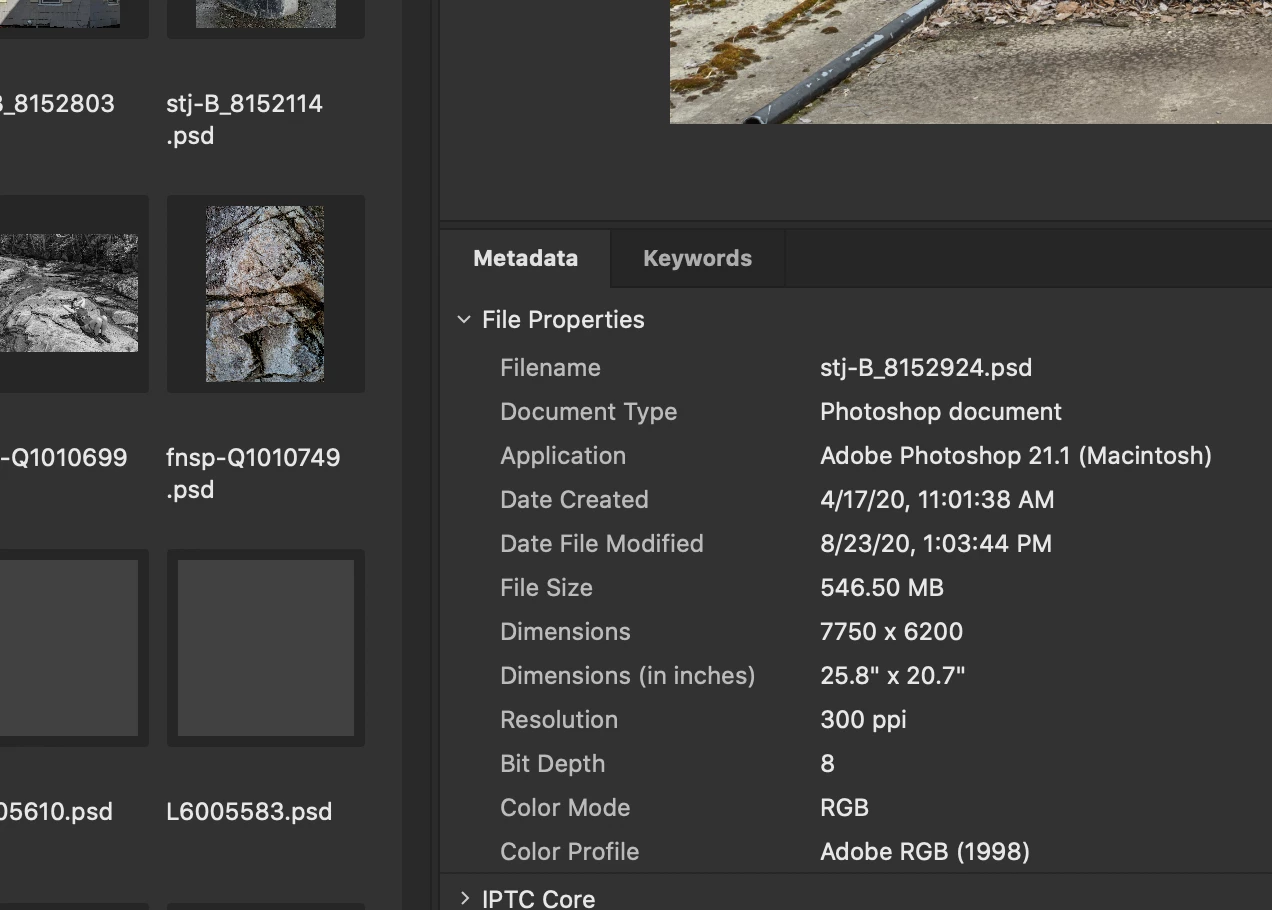Click the Color Mode label
1272x910 pixels.
click(x=565, y=808)
